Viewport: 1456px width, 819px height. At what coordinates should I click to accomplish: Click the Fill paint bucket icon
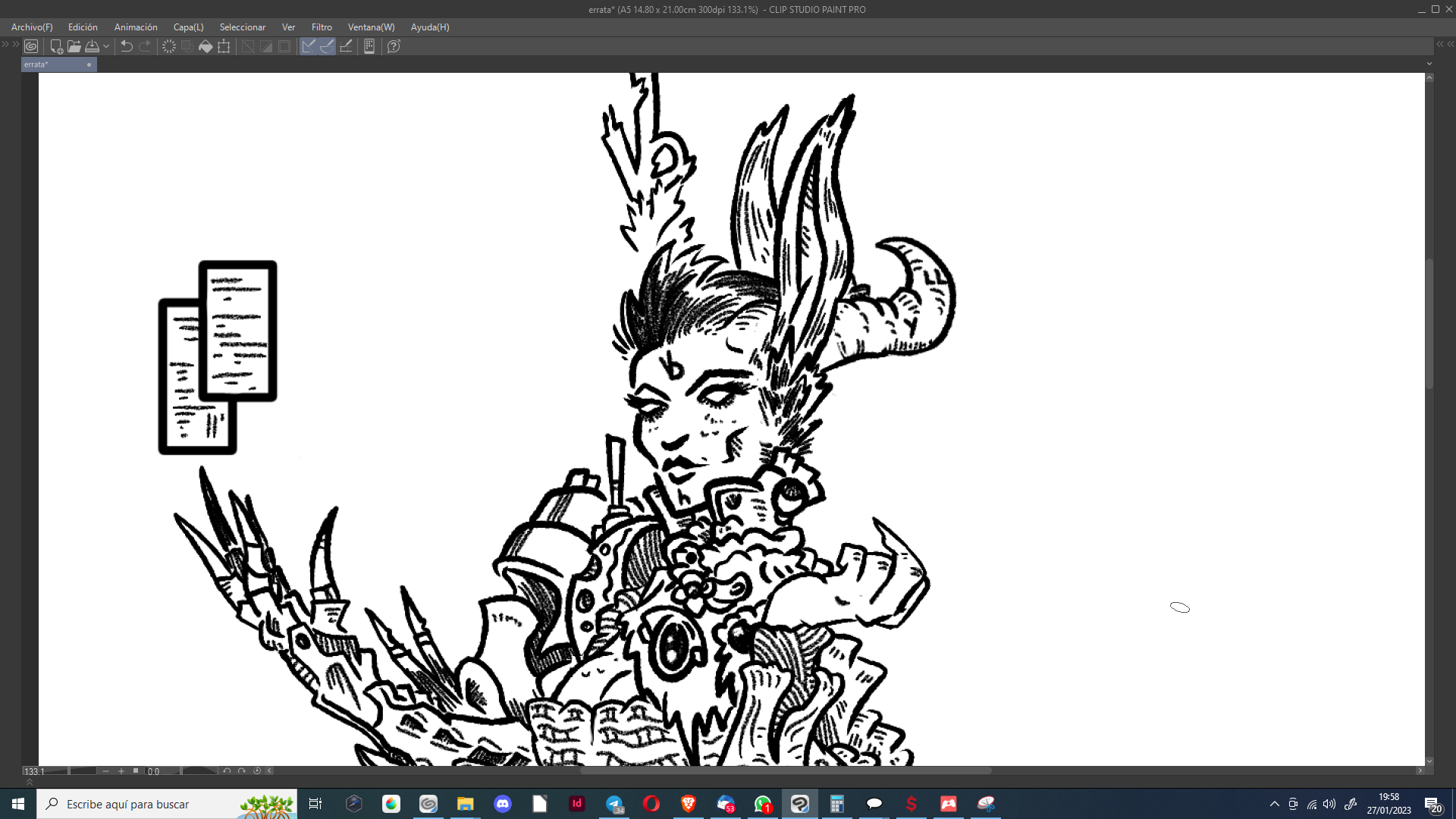pos(206,46)
